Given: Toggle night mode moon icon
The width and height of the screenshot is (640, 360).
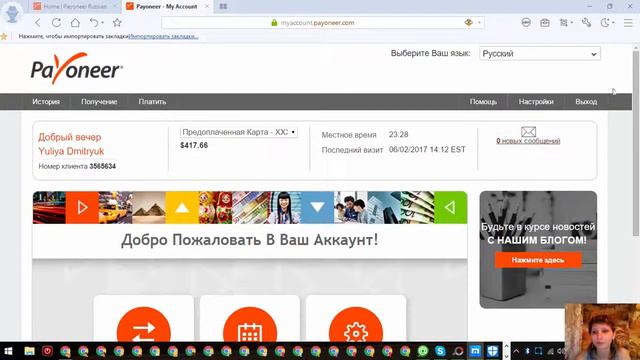Looking at the screenshot, I should point(605,23).
